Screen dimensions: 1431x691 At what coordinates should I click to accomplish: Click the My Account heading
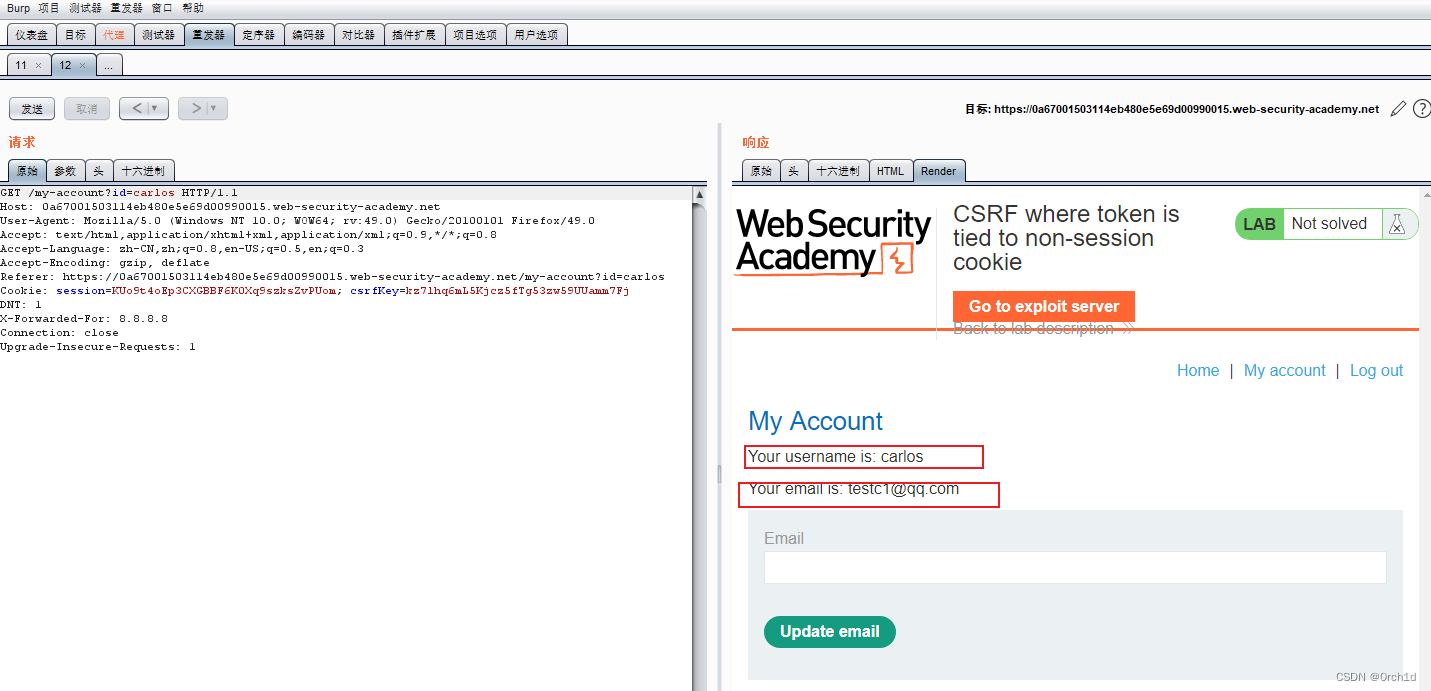[816, 421]
